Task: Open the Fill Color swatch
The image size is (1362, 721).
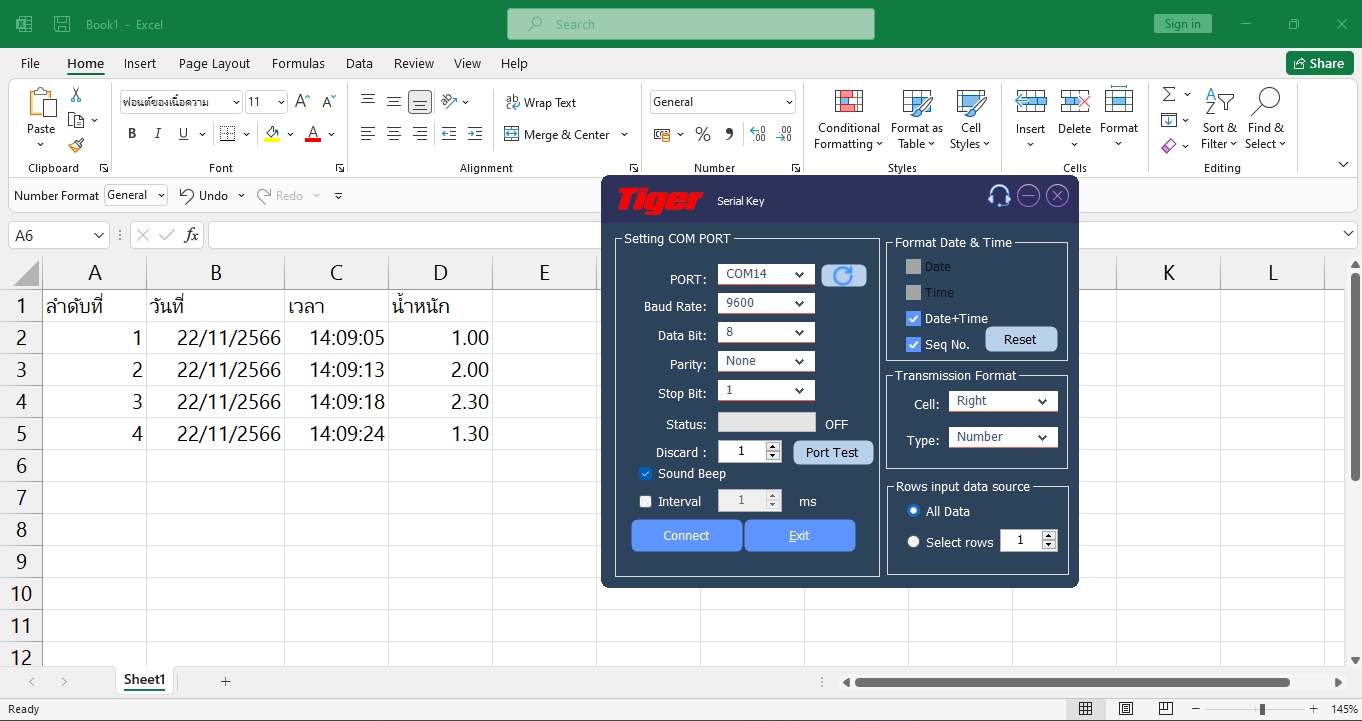Action: coord(272,134)
